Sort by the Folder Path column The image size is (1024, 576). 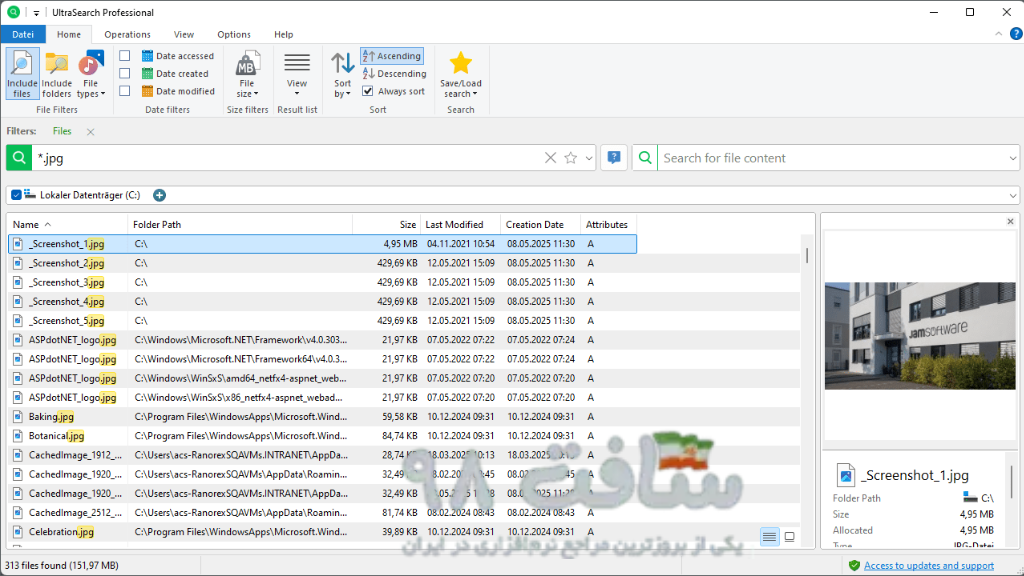coord(240,225)
